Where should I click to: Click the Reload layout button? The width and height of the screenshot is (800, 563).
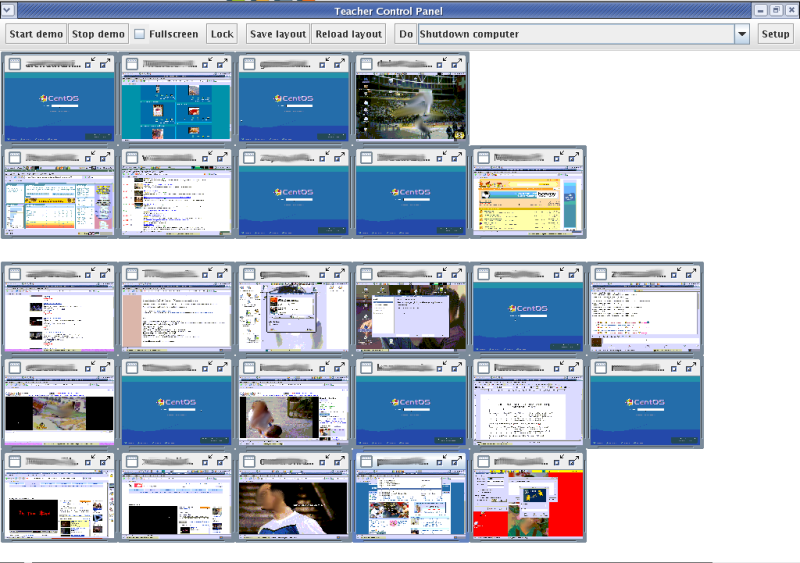pyautogui.click(x=348, y=34)
